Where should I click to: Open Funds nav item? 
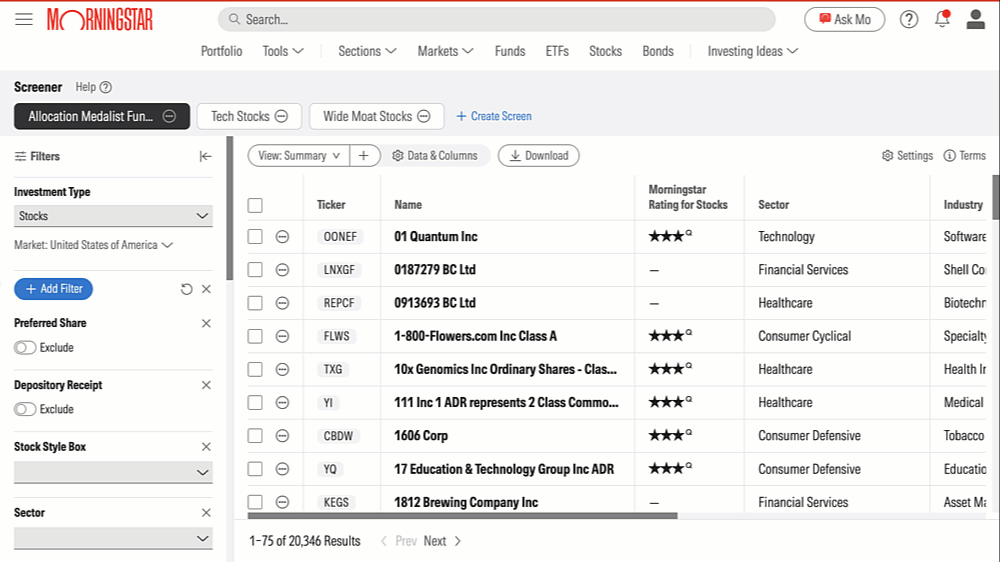point(510,51)
